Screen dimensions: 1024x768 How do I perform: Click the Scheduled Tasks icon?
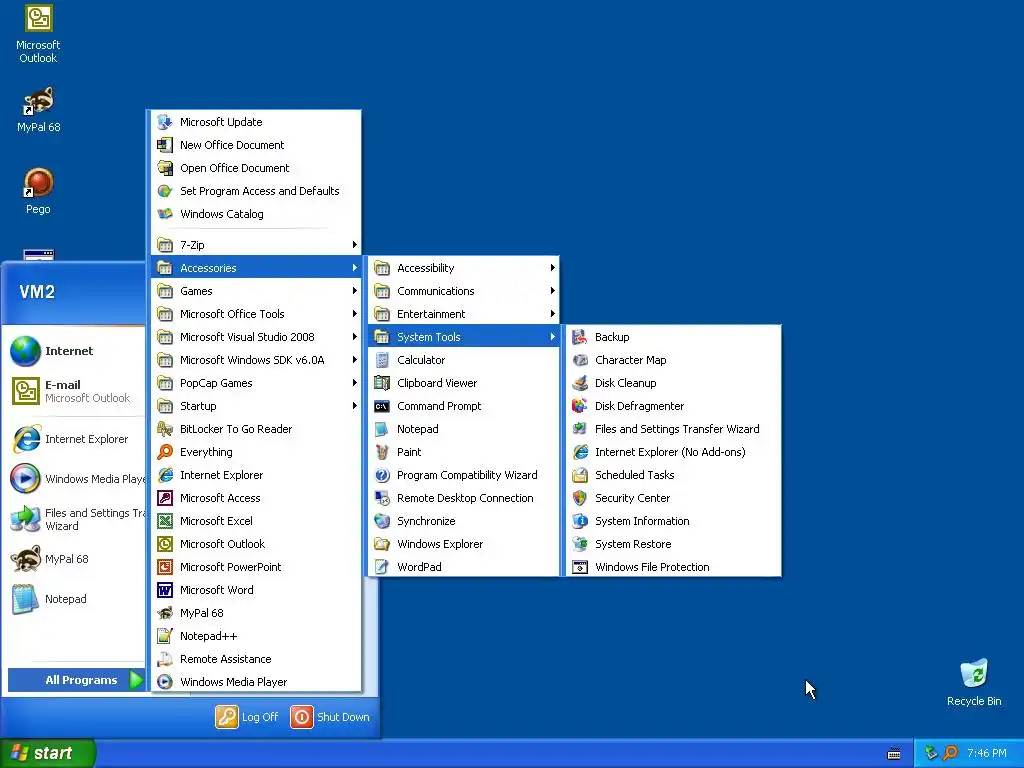tap(580, 475)
